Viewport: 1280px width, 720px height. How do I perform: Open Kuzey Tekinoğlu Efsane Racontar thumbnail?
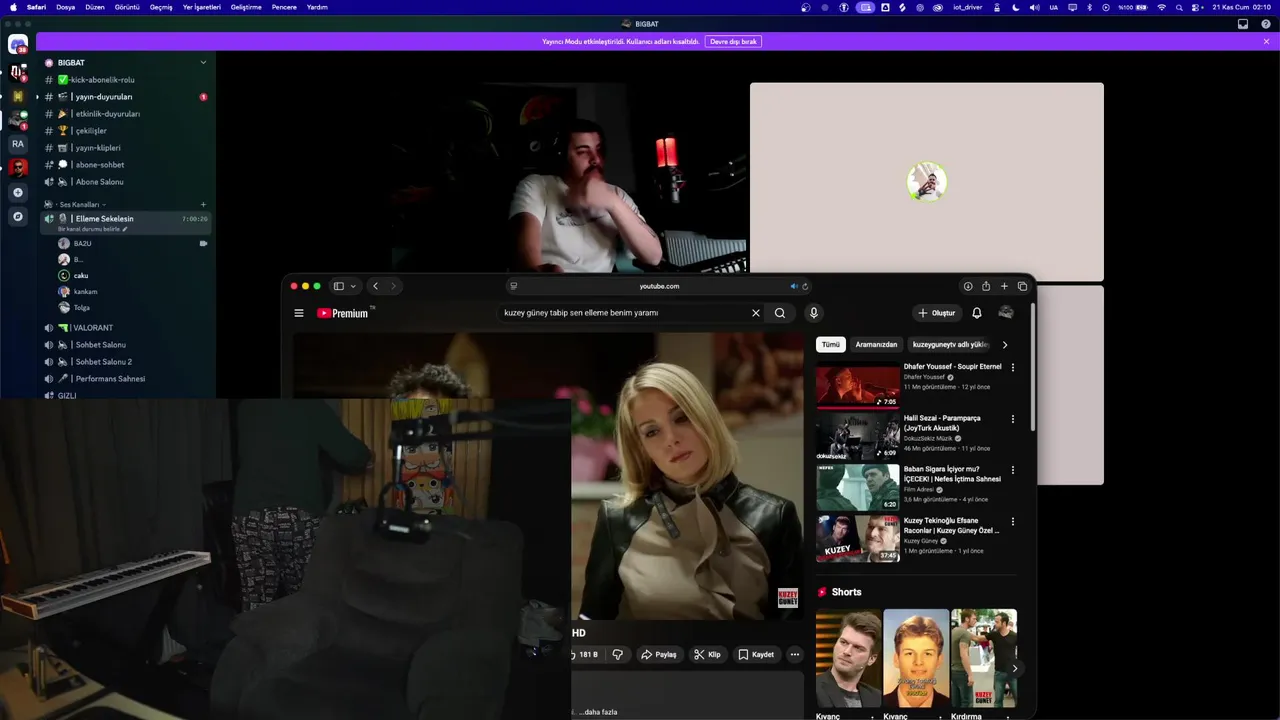(858, 539)
